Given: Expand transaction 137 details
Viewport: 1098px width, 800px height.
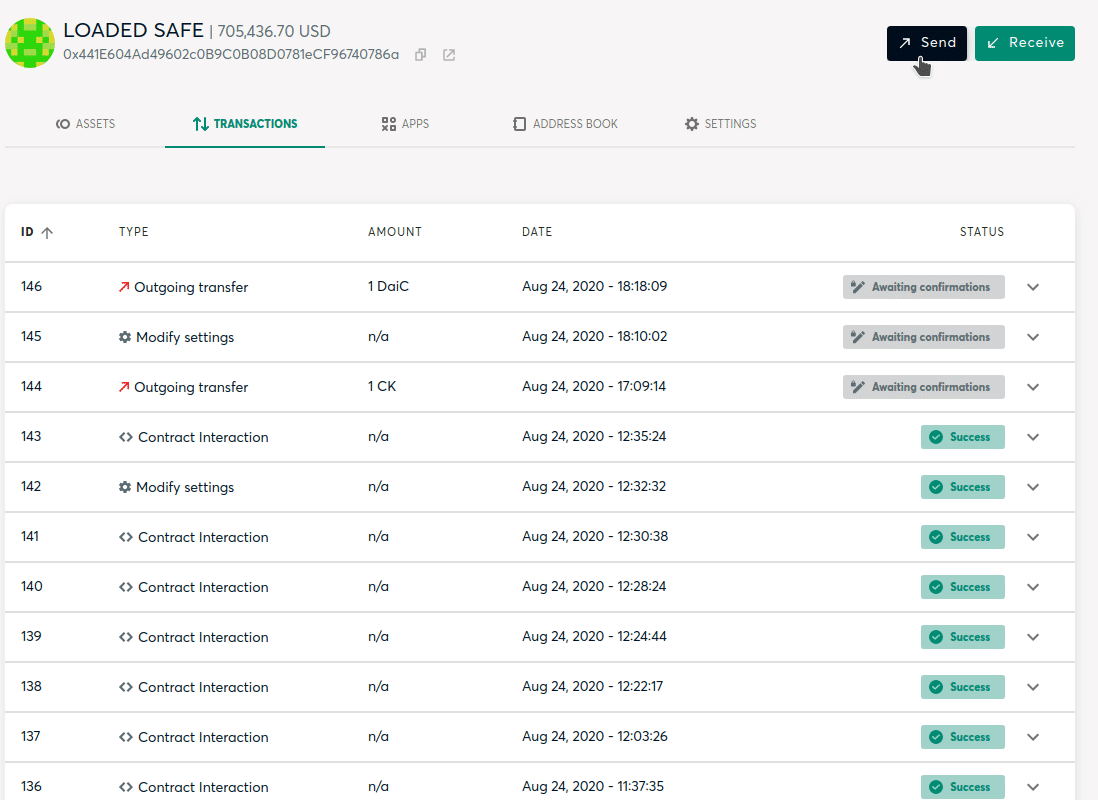Looking at the screenshot, I should 1033,737.
